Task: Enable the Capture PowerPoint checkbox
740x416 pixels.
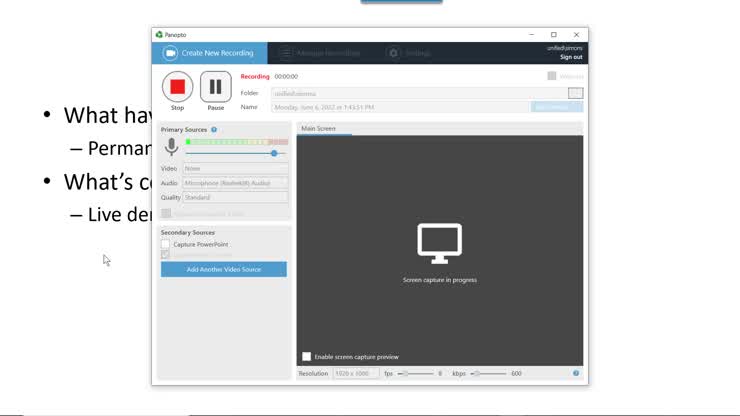Action: click(166, 244)
